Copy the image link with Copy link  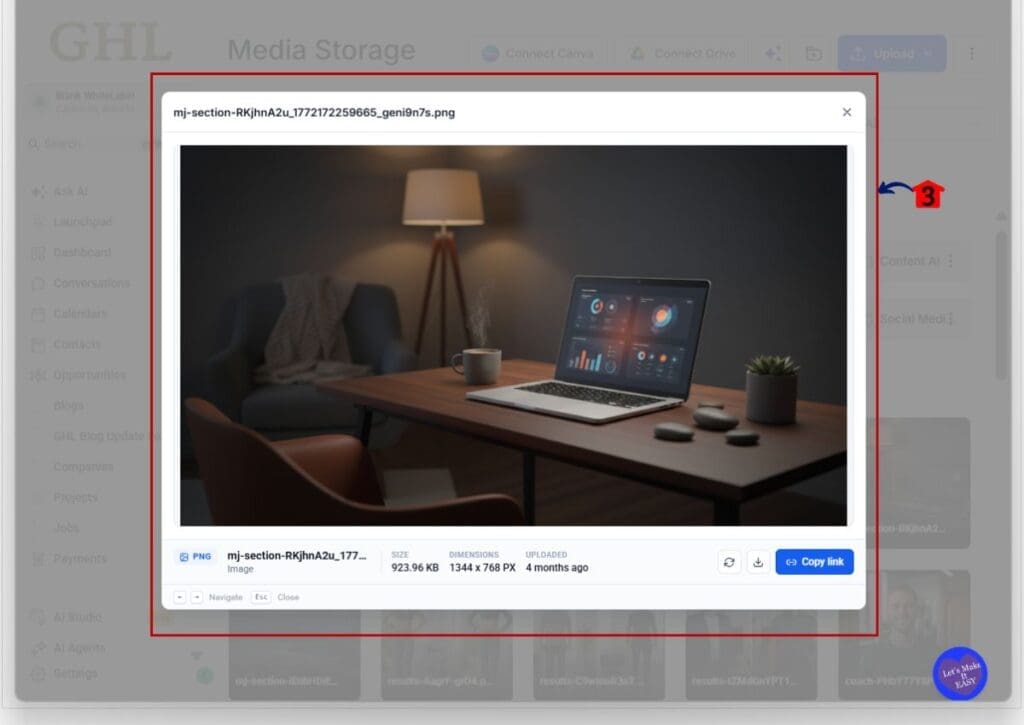(814, 562)
